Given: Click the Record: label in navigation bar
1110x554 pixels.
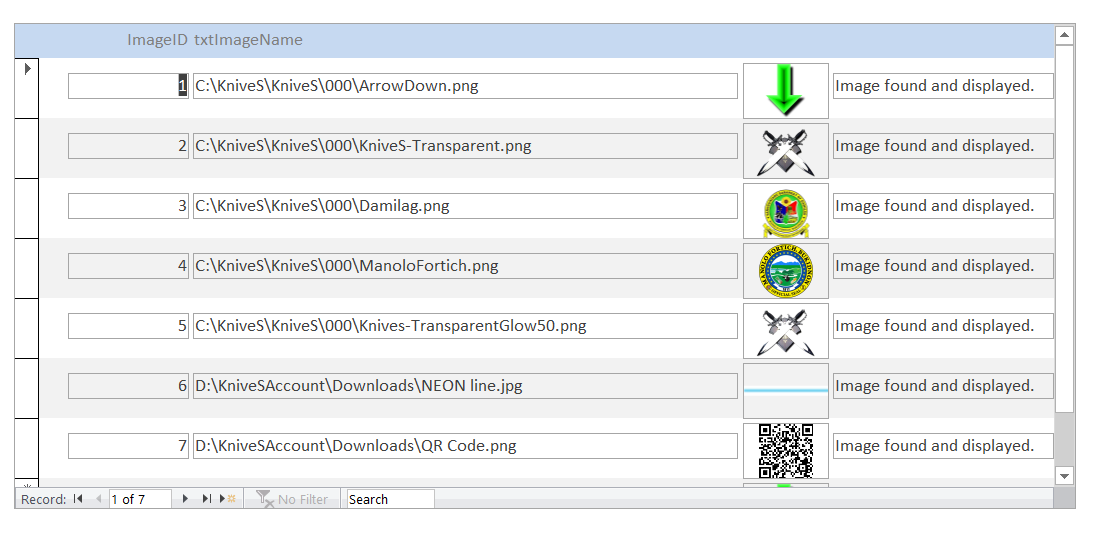Looking at the screenshot, I should 44,500.
